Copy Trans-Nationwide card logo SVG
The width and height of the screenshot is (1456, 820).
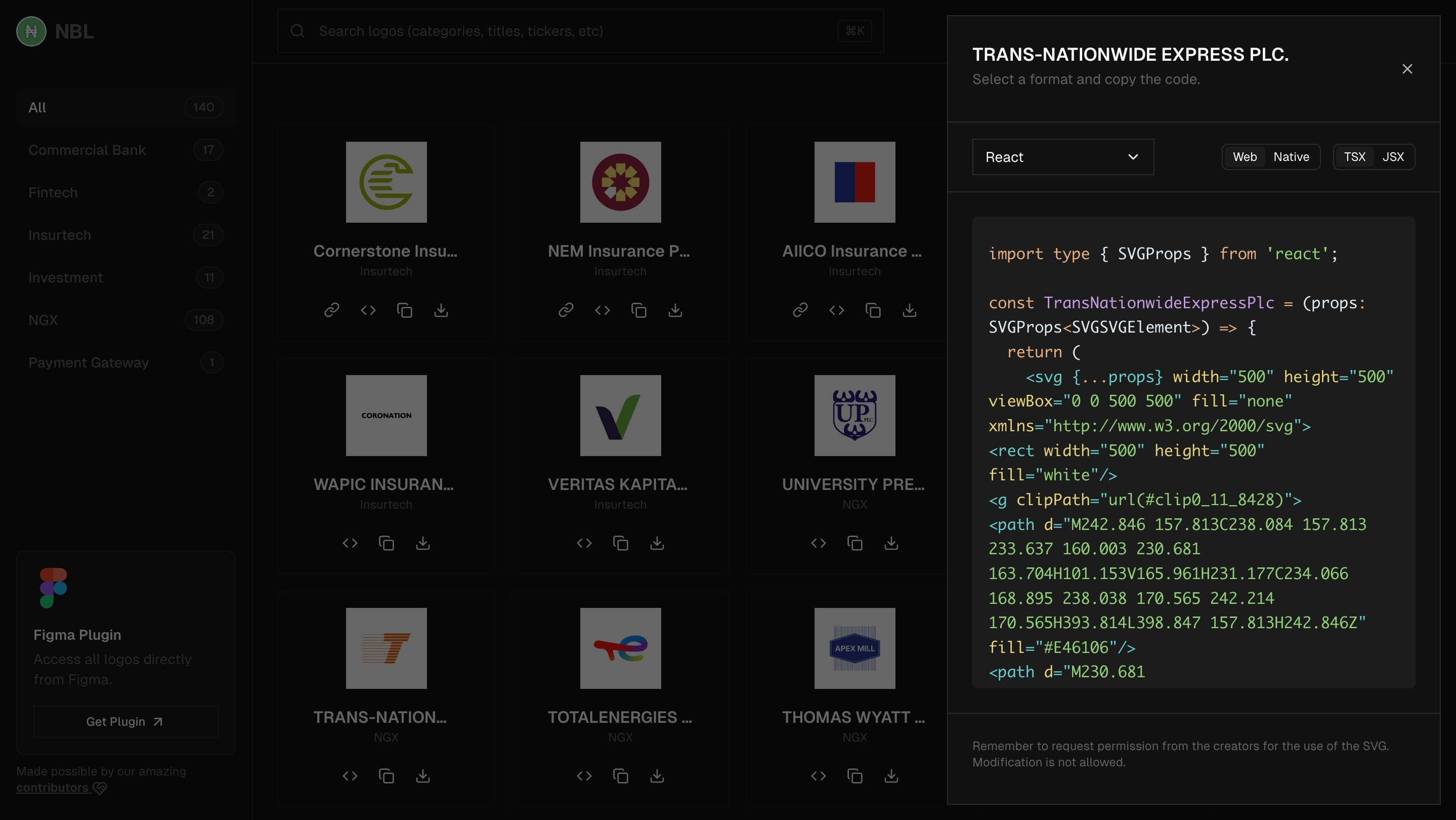[386, 776]
